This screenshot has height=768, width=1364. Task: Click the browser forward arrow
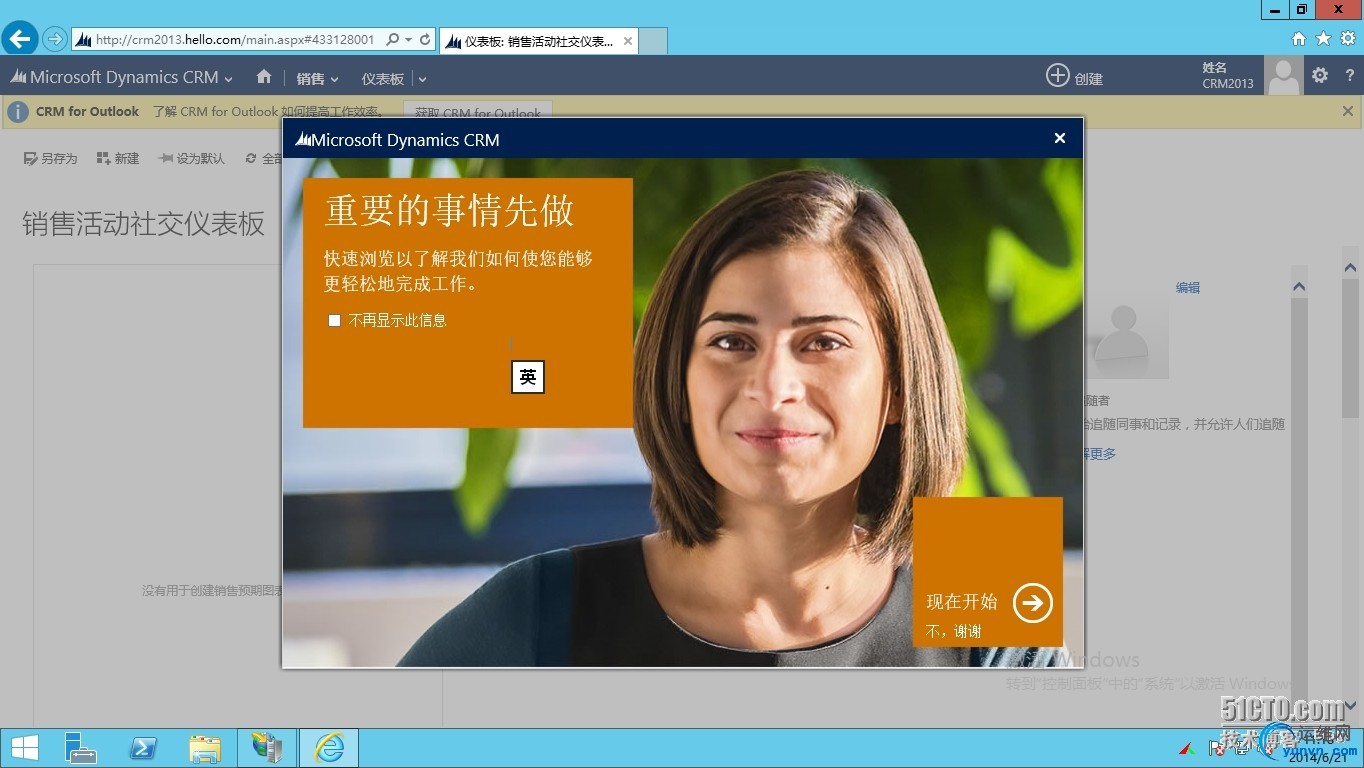[x=55, y=40]
